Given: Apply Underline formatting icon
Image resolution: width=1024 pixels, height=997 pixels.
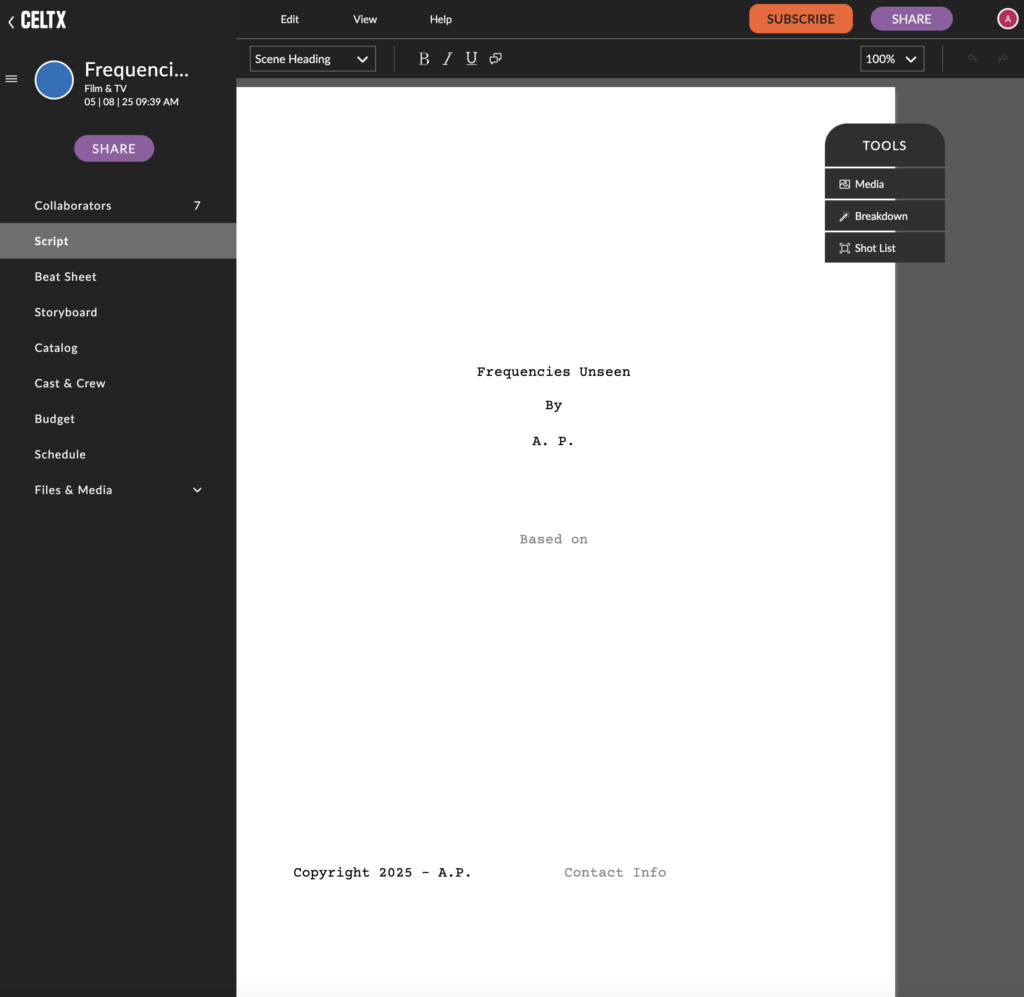Looking at the screenshot, I should click(x=471, y=59).
